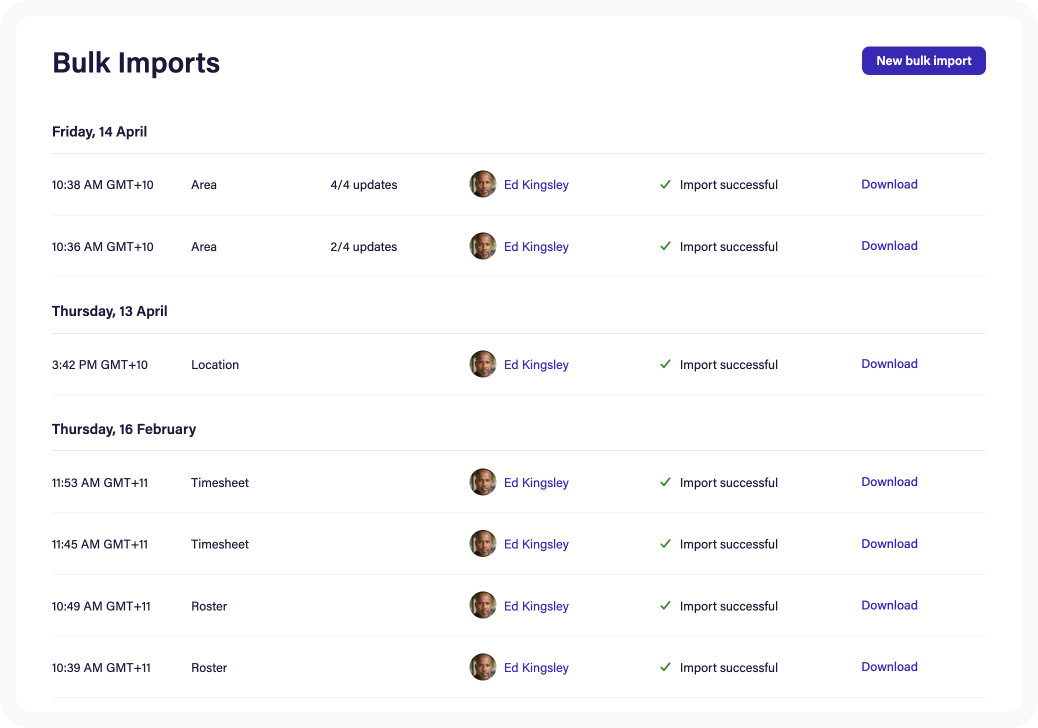The height and width of the screenshot is (728, 1038).
Task: Open Ed Kingsley's profile from the 10:36 AM Area row
Action: pyautogui.click(x=536, y=246)
